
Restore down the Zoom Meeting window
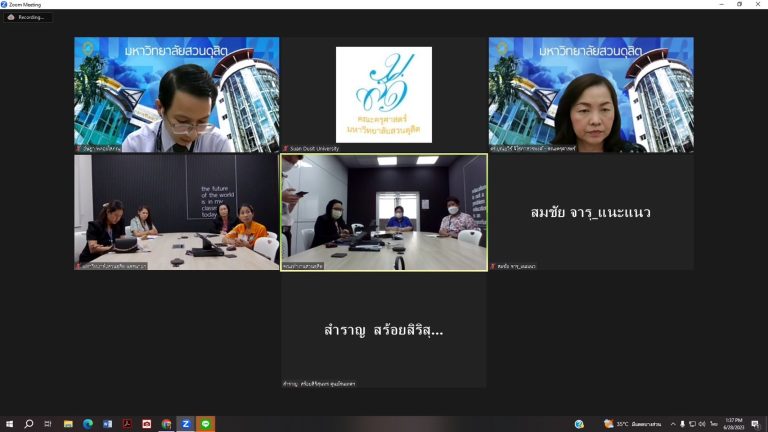coord(740,4)
